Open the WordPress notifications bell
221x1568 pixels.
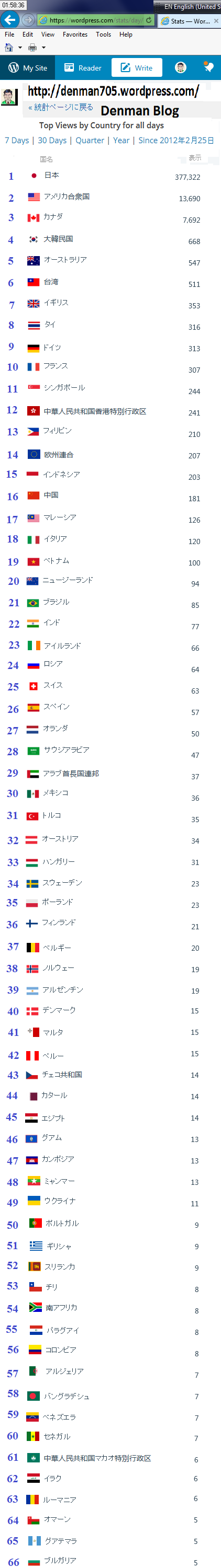[x=208, y=67]
